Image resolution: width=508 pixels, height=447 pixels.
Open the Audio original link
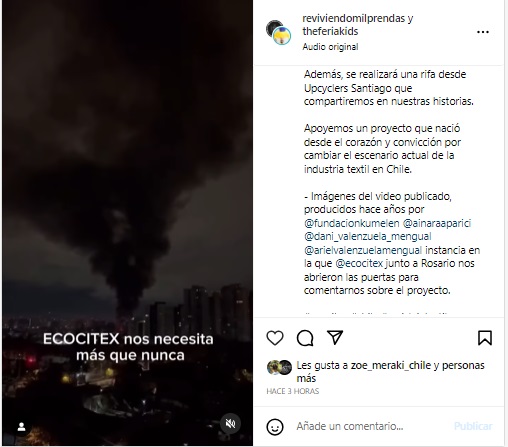tap(330, 47)
